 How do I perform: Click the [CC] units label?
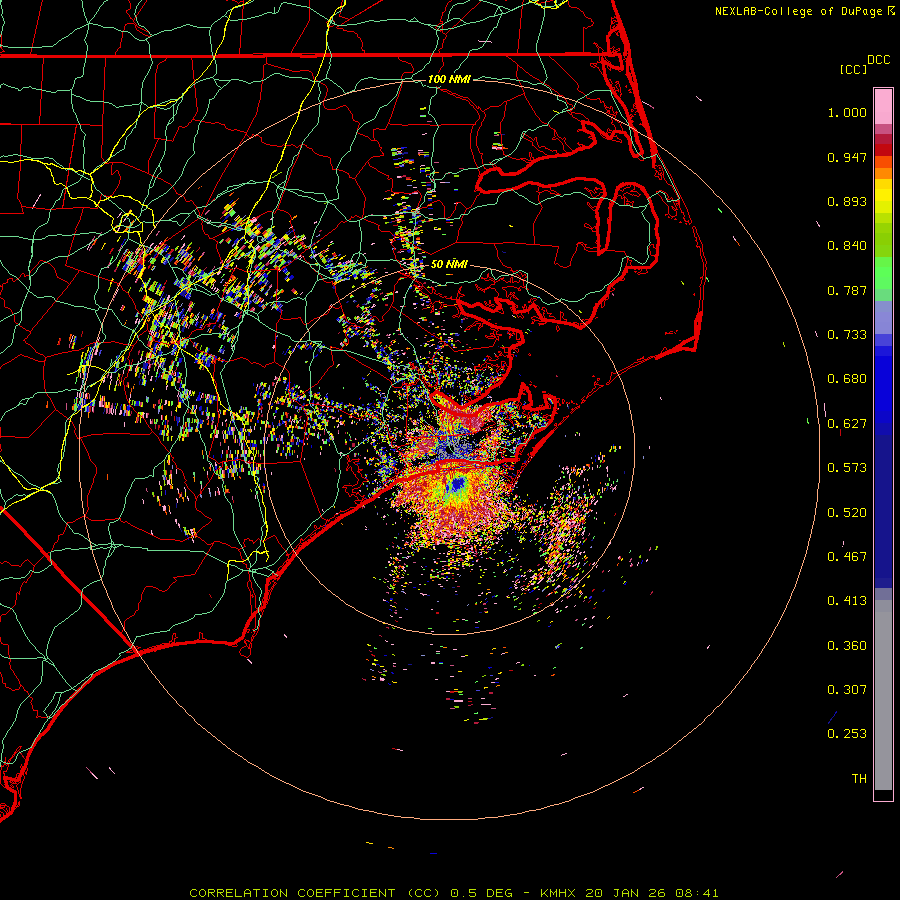[853, 69]
